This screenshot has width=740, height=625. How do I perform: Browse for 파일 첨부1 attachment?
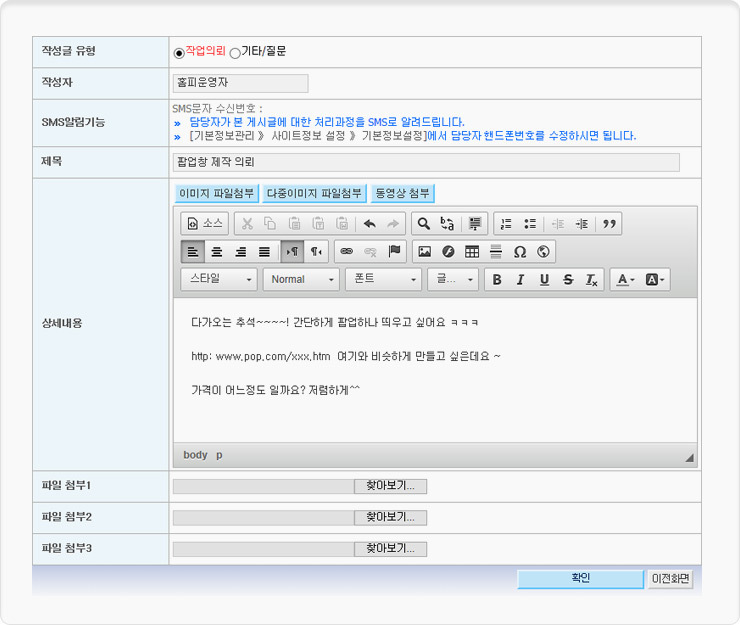391,486
